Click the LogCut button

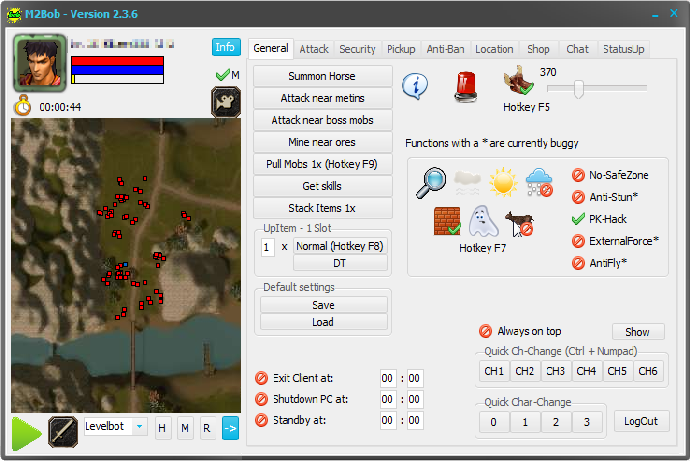tap(641, 421)
